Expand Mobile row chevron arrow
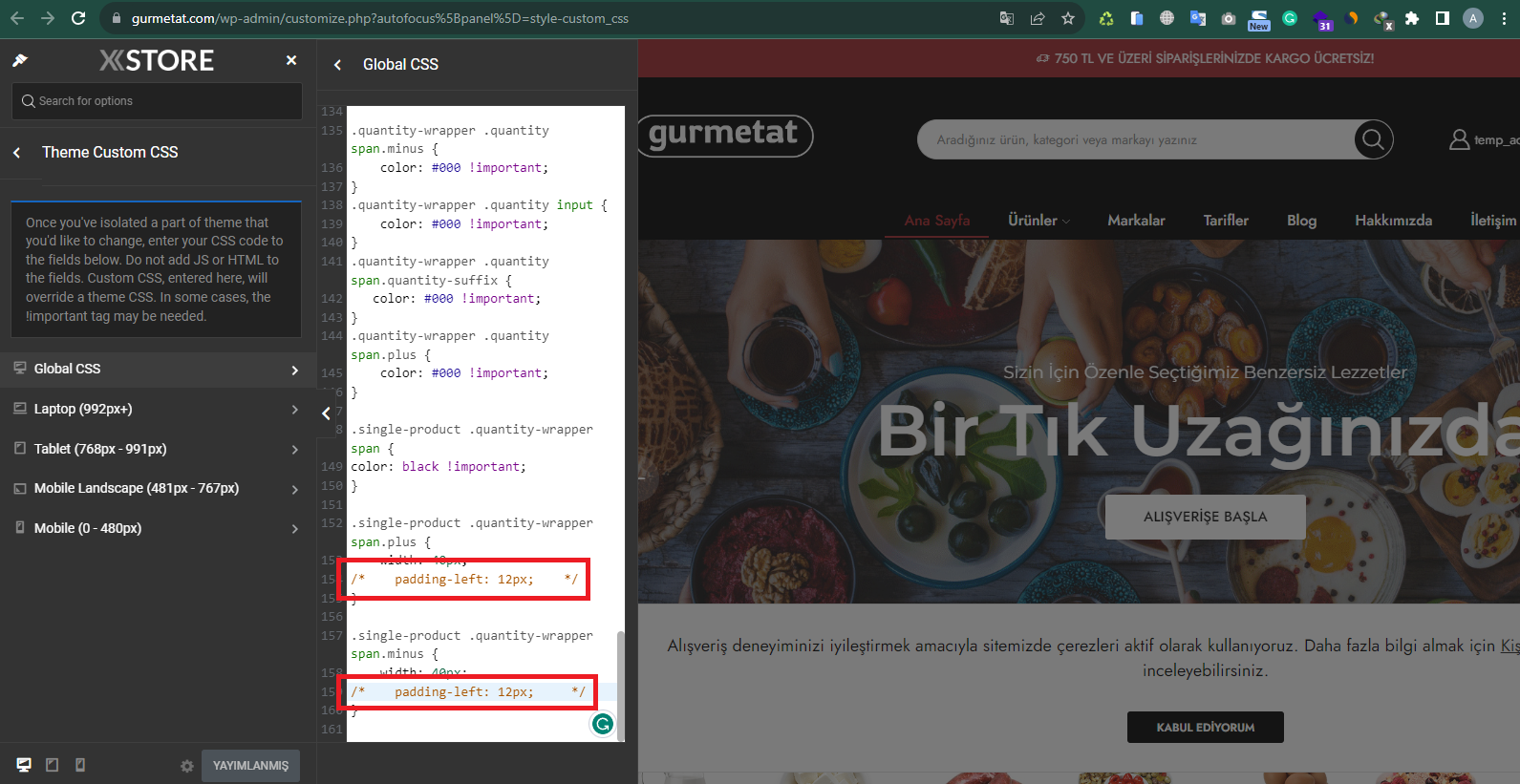The width and height of the screenshot is (1520, 784). pos(294,529)
